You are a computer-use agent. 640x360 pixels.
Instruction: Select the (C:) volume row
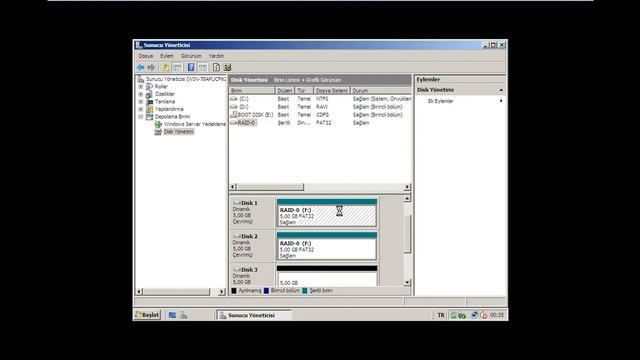320,99
